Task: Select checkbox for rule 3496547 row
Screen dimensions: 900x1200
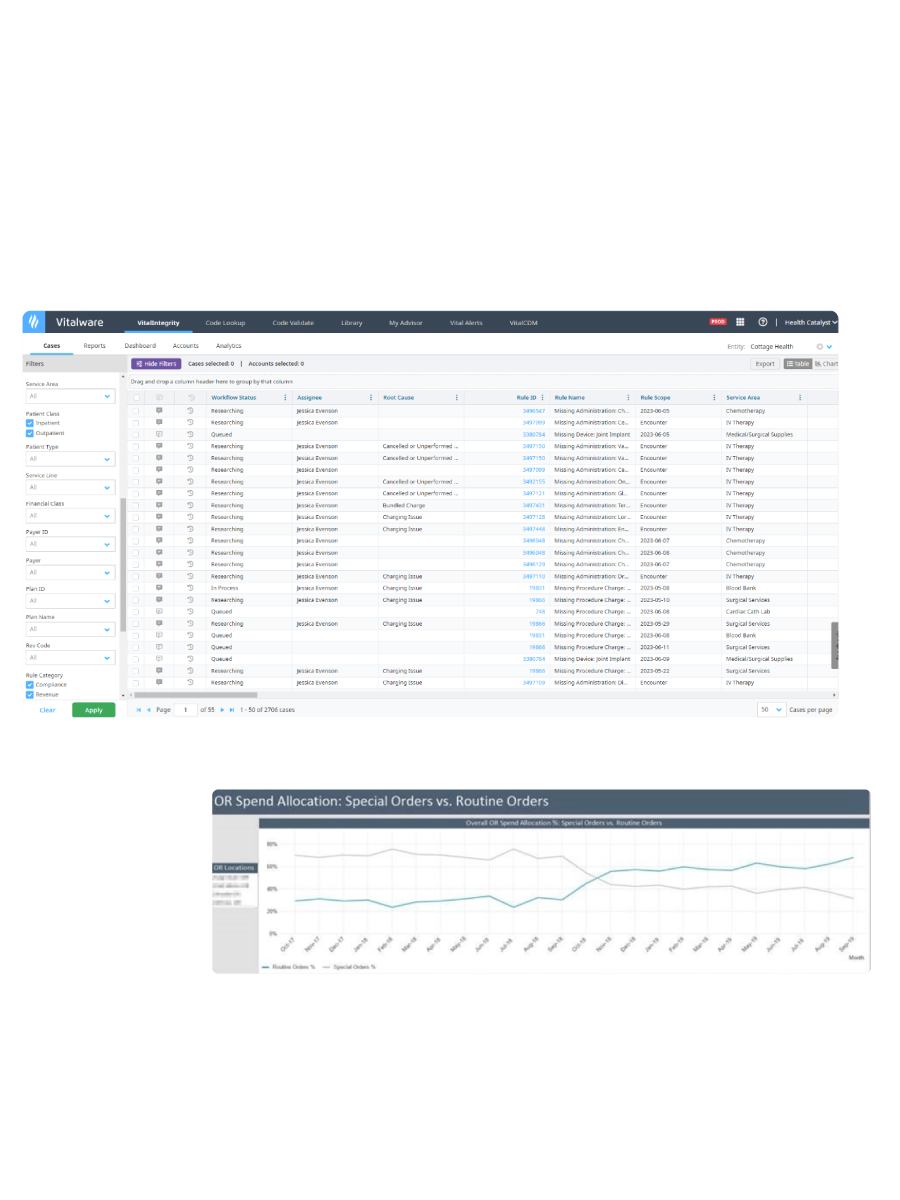Action: [137, 410]
